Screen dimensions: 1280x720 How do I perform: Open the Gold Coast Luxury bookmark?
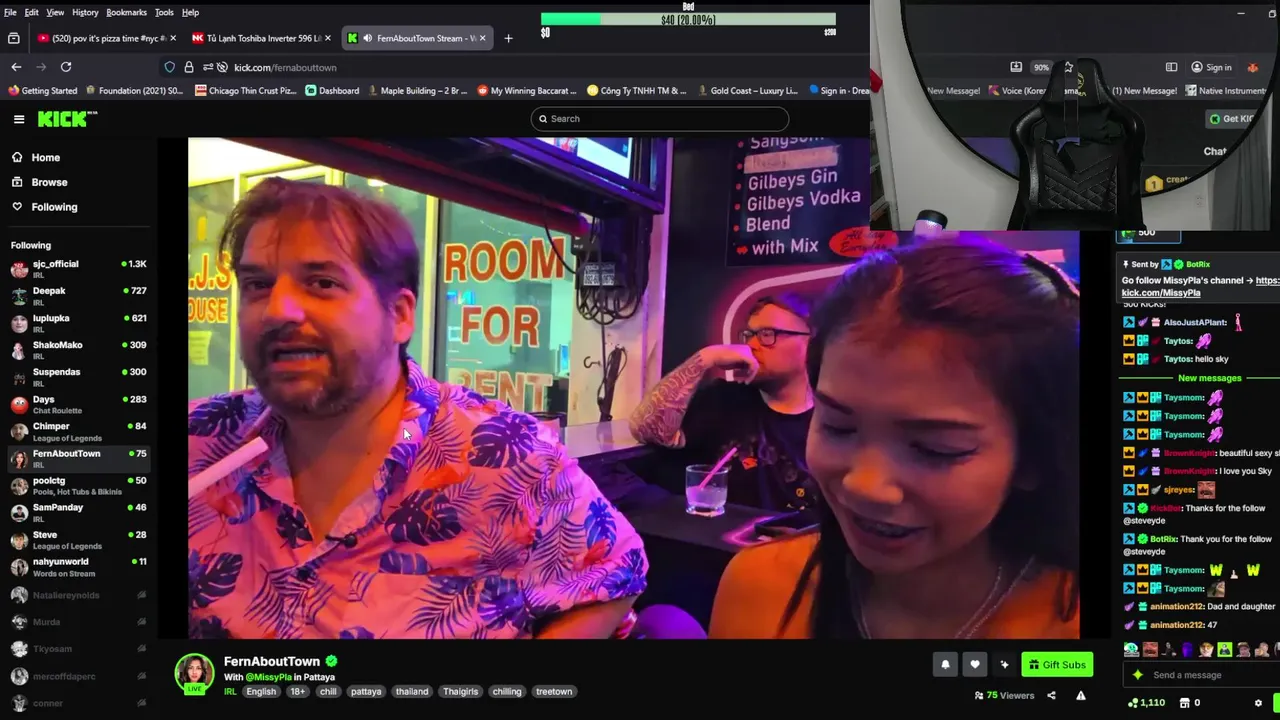coord(747,90)
